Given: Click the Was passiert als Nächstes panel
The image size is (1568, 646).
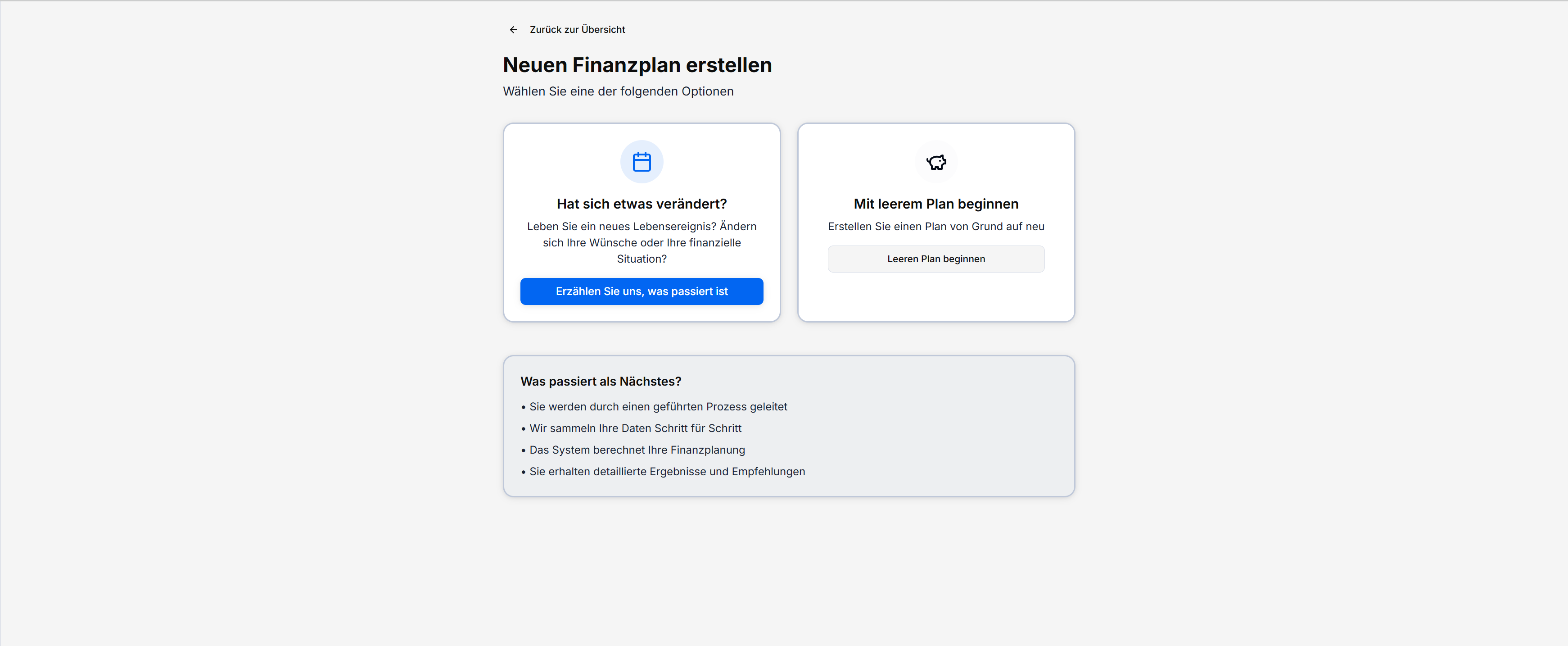Looking at the screenshot, I should coord(789,426).
